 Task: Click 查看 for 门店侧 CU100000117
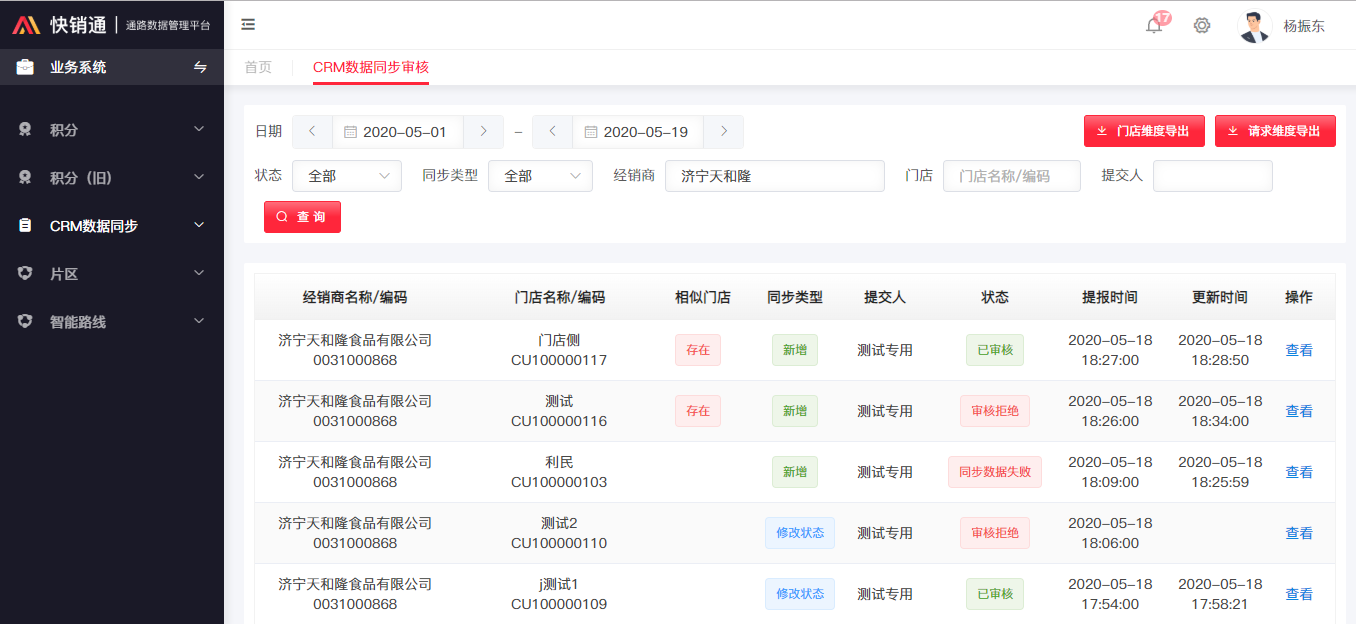1299,350
